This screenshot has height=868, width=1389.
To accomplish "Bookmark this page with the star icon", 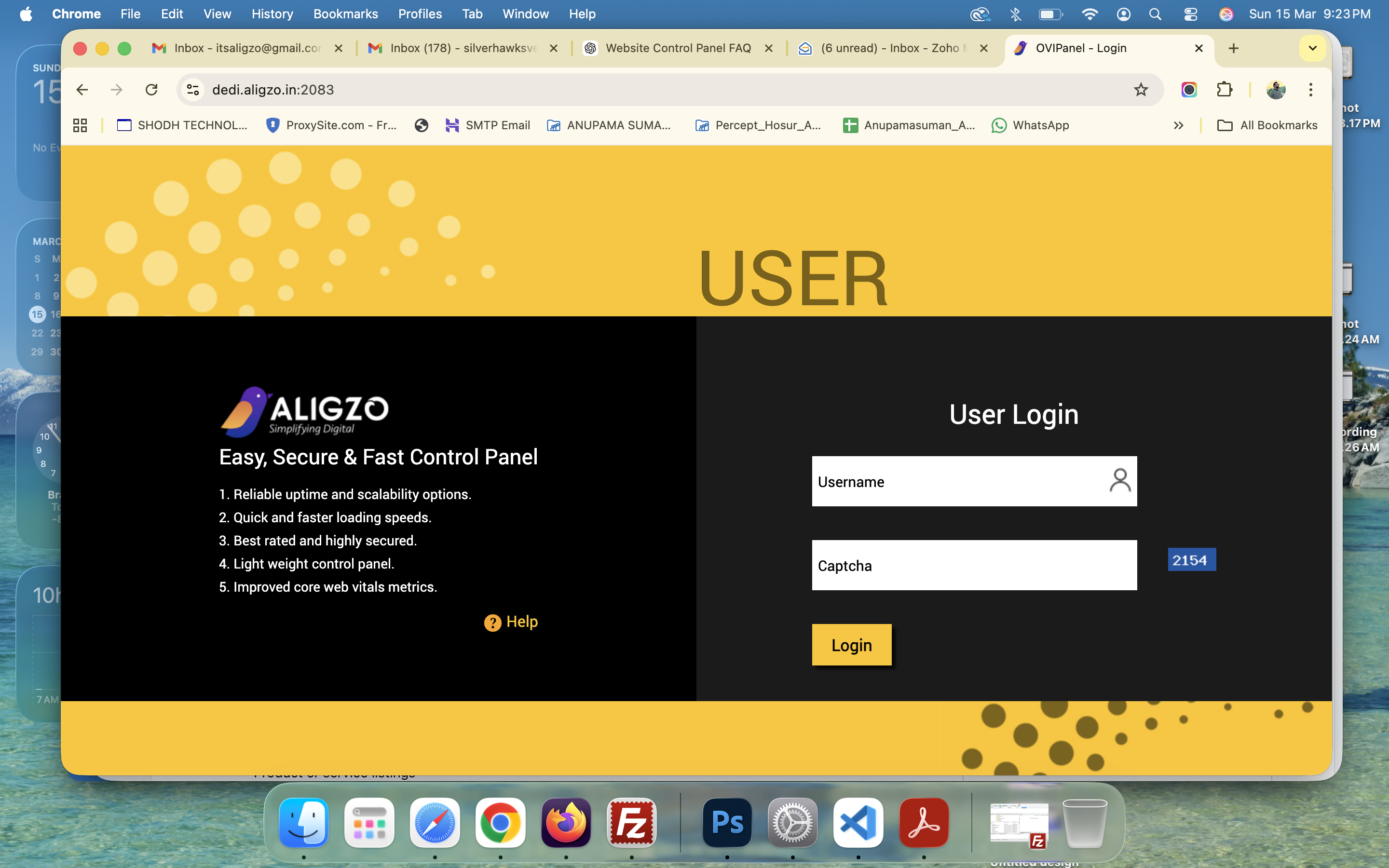I will point(1141,90).
